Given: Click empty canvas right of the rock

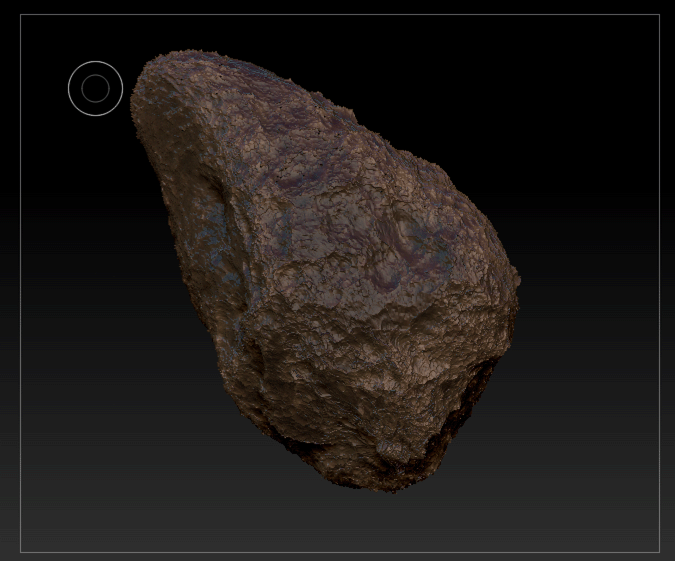Looking at the screenshot, I should point(590,300).
